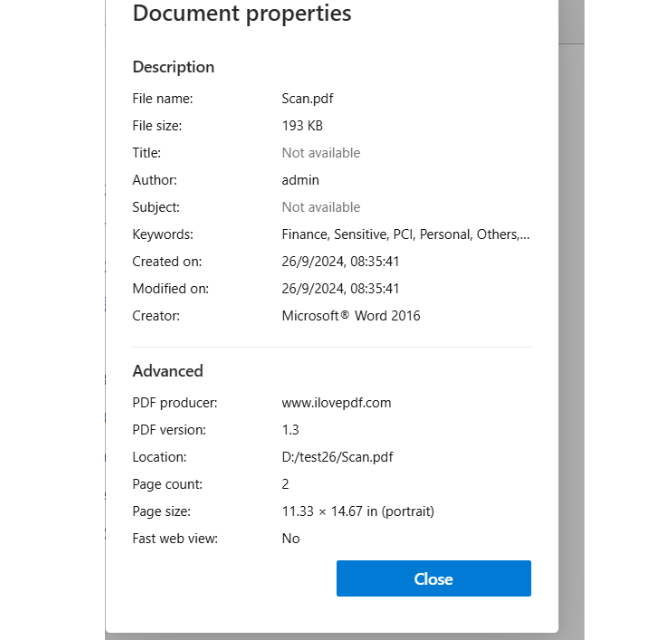The height and width of the screenshot is (640, 666).
Task: Select the 193 KB file size value
Action: tap(302, 126)
